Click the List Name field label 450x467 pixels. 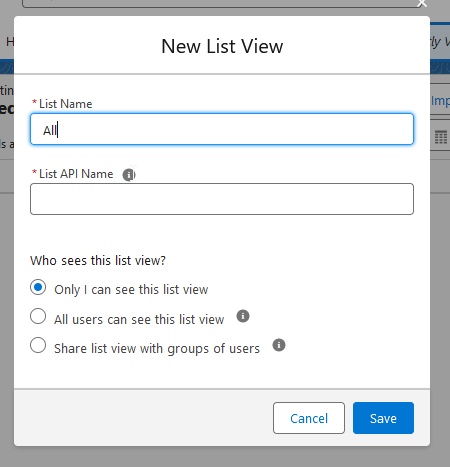coord(65,104)
